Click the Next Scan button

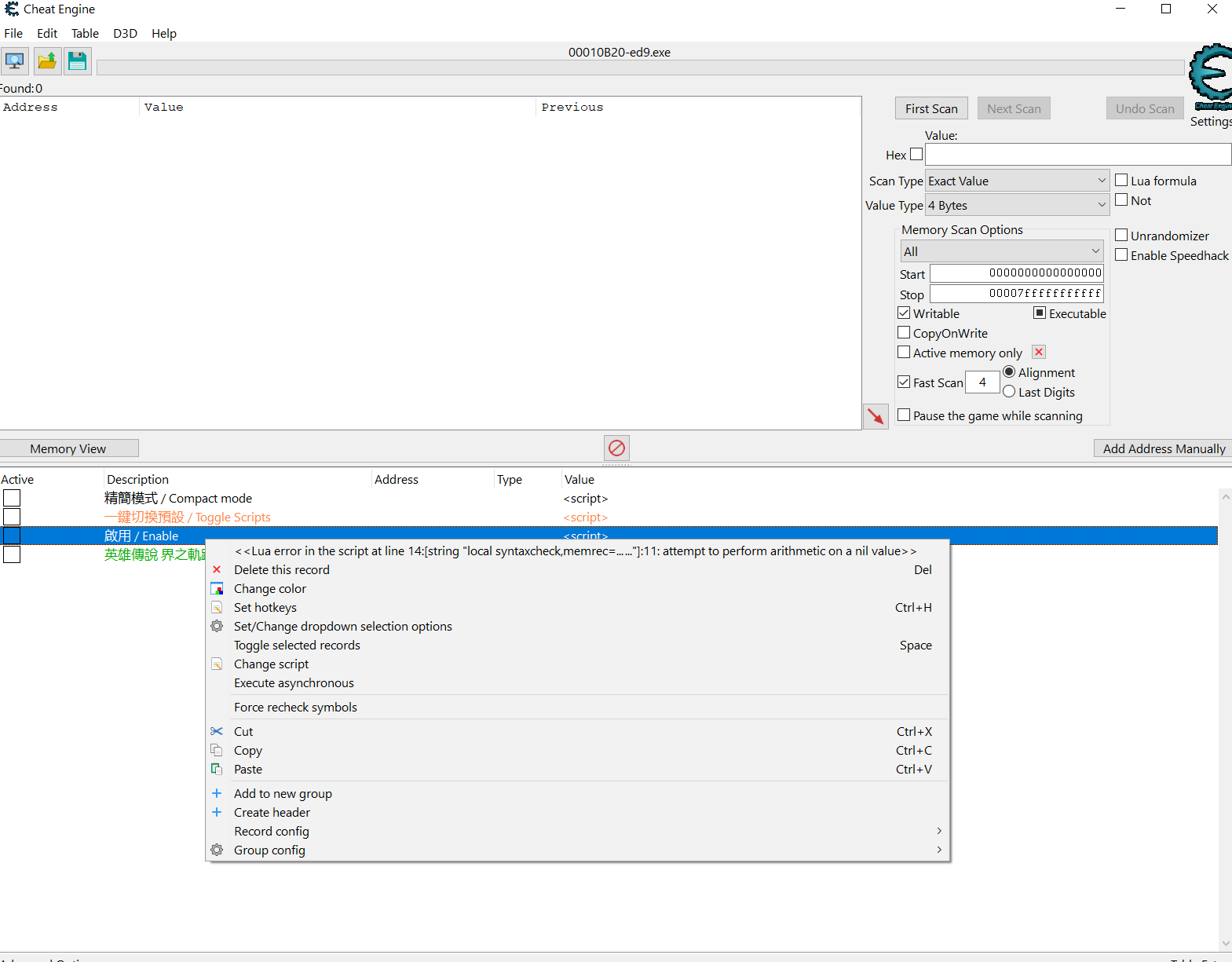pos(1014,109)
